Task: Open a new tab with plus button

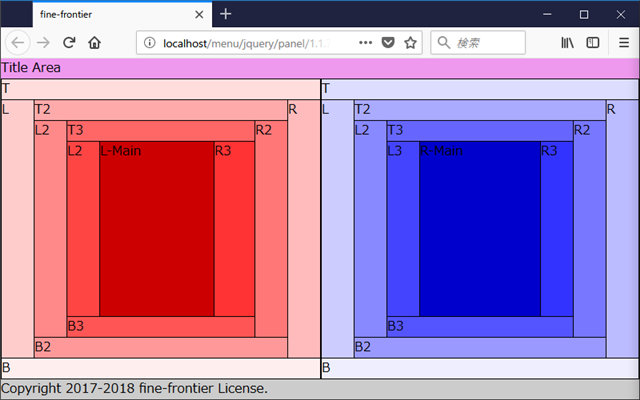Action: tap(225, 14)
